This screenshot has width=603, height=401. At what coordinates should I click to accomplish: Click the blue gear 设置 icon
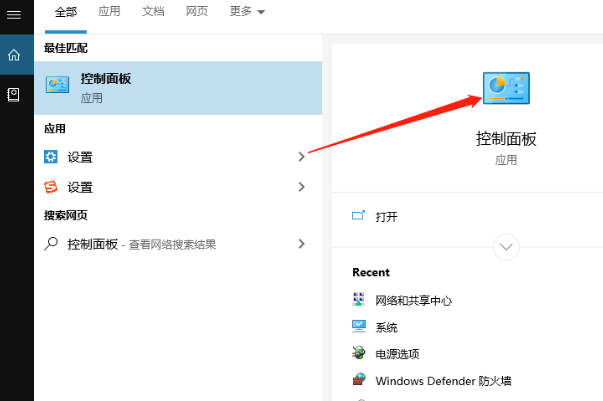coord(51,157)
